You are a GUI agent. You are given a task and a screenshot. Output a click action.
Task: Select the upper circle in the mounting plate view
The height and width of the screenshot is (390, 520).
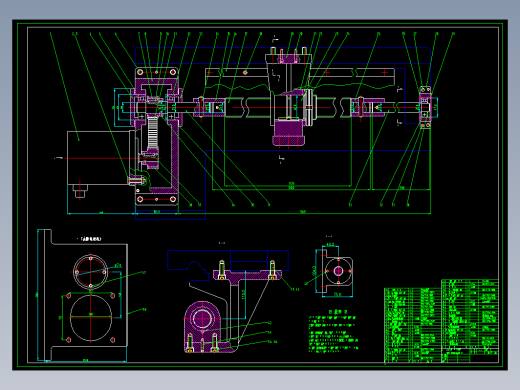tap(91, 271)
